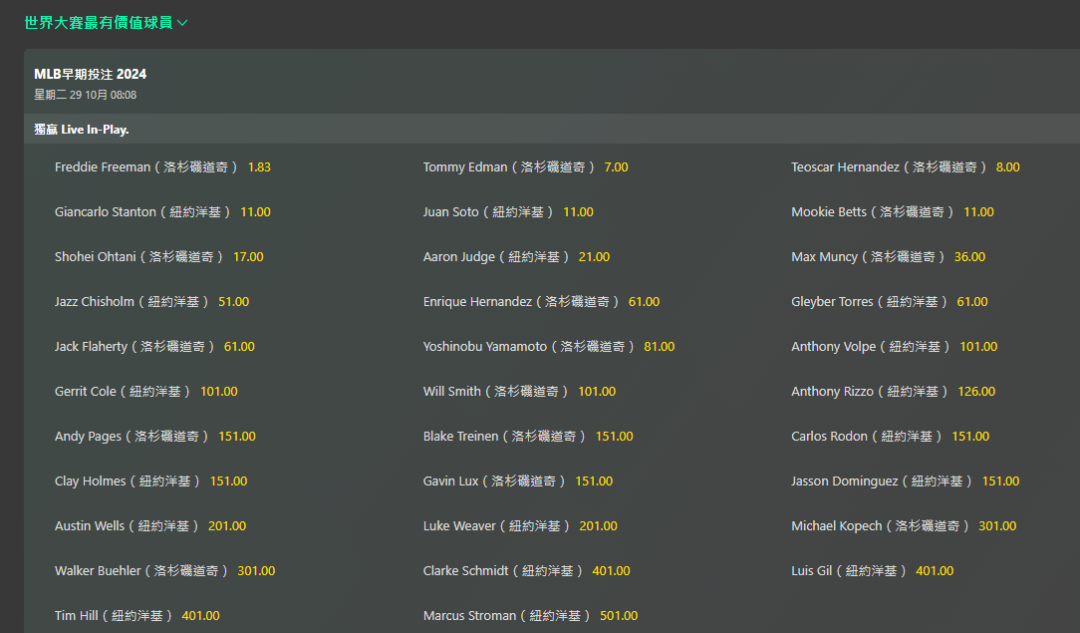Add Austin Wells at 201.00
The width and height of the screenshot is (1080, 633).
pyautogui.click(x=150, y=525)
